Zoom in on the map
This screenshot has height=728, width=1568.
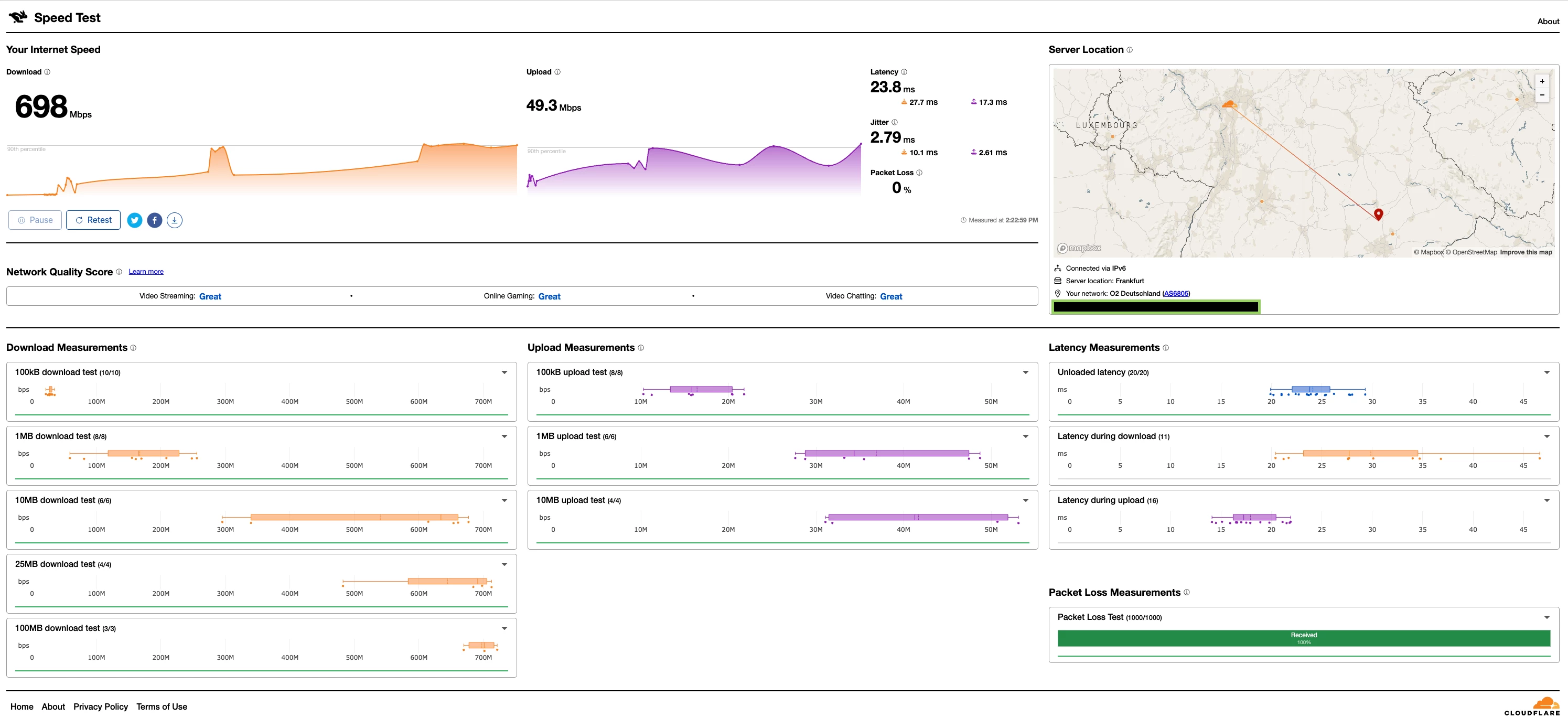pyautogui.click(x=1542, y=82)
